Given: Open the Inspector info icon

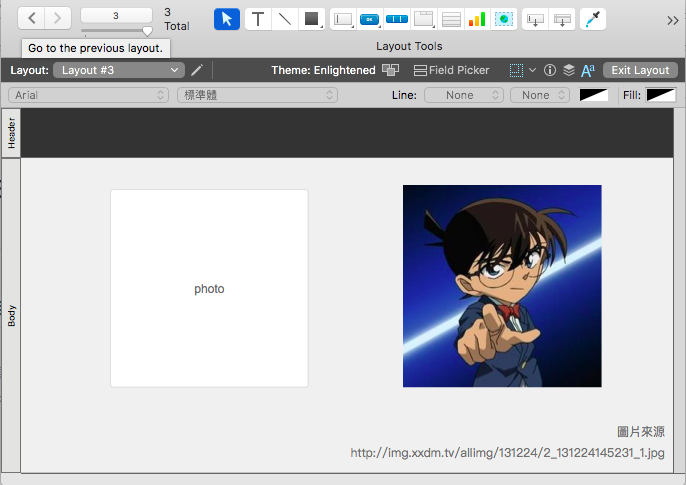Looking at the screenshot, I should pyautogui.click(x=550, y=70).
